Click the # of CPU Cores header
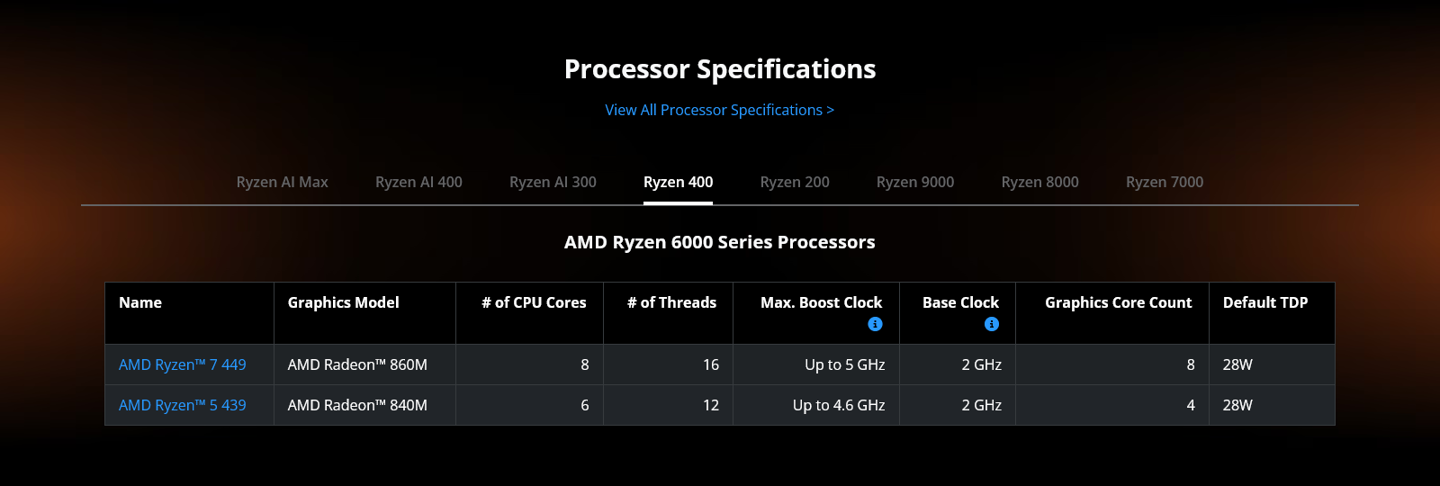Screen dimensions: 1440x486 tap(534, 302)
